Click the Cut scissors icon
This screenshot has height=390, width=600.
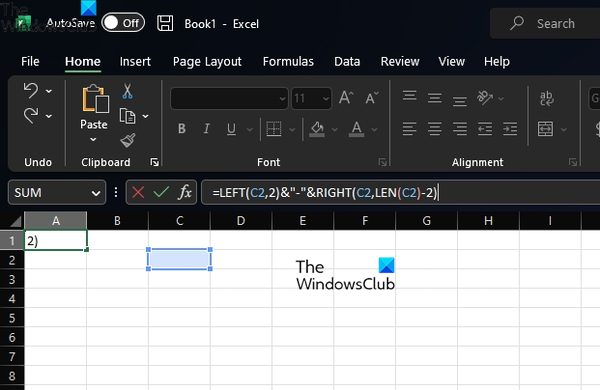(x=127, y=91)
